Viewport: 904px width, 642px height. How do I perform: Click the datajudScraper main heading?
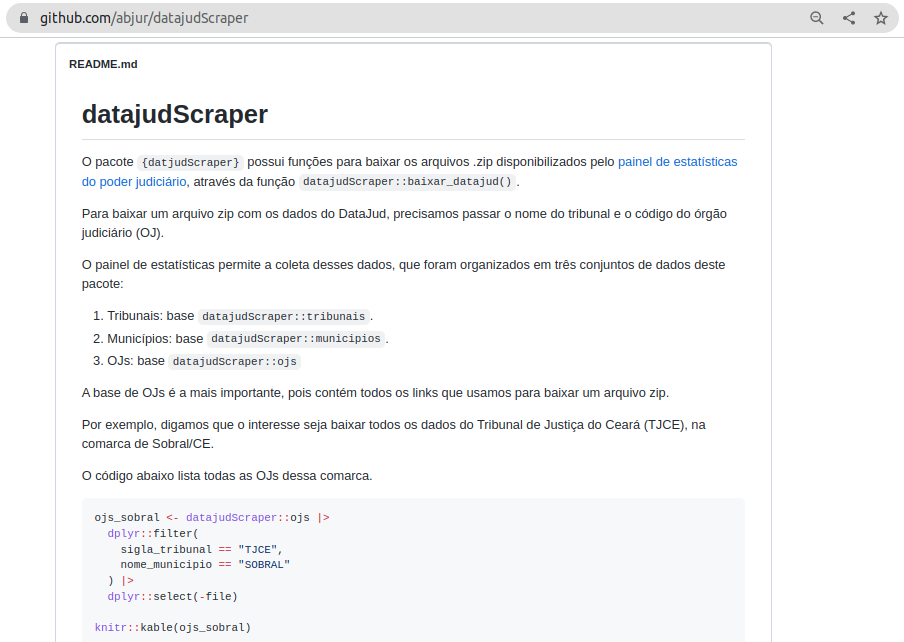click(175, 114)
